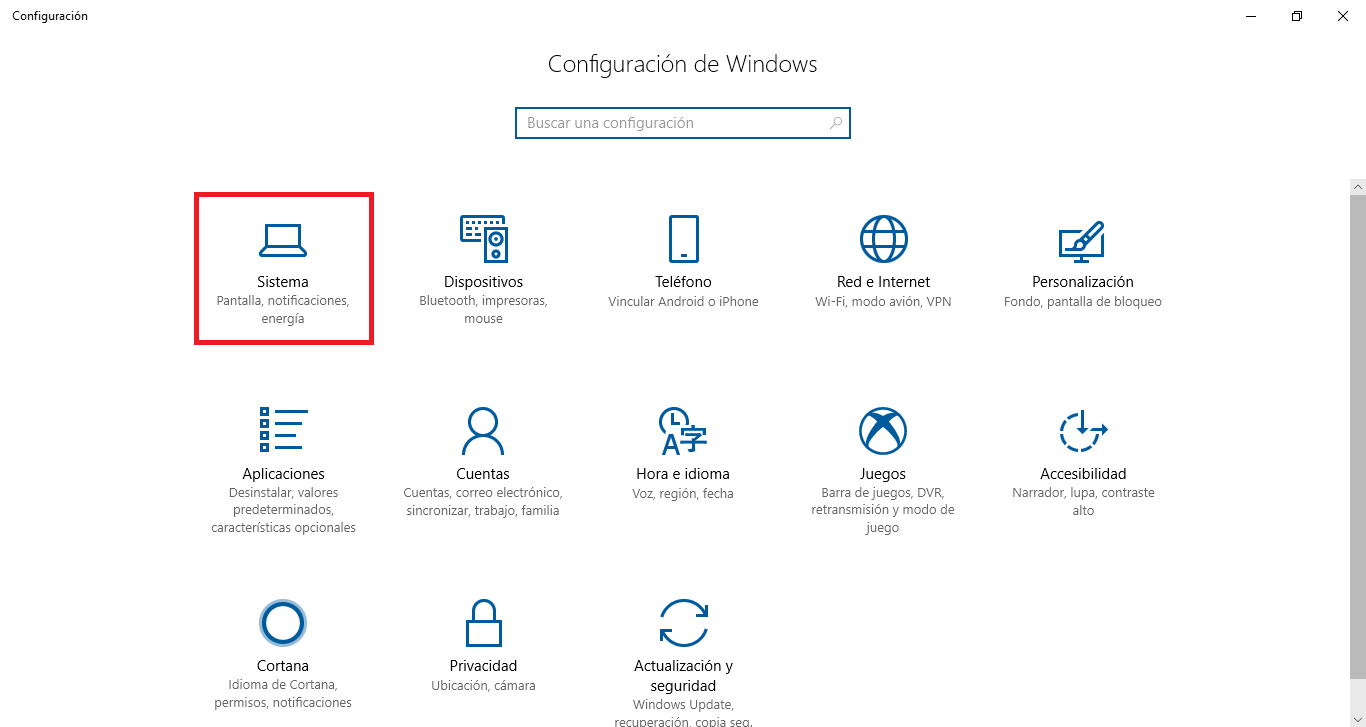Screen dimensions: 1366x727
Task: Click 'Windows Update, recuperación' description
Action: tap(683, 713)
